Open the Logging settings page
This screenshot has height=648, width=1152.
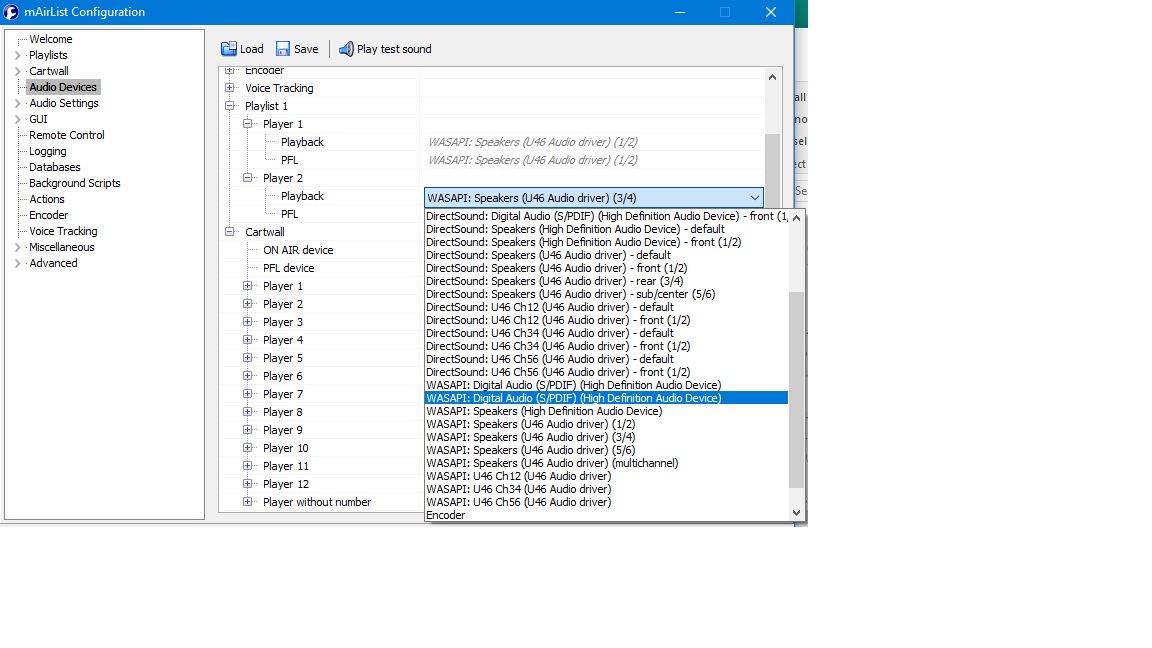coord(48,151)
